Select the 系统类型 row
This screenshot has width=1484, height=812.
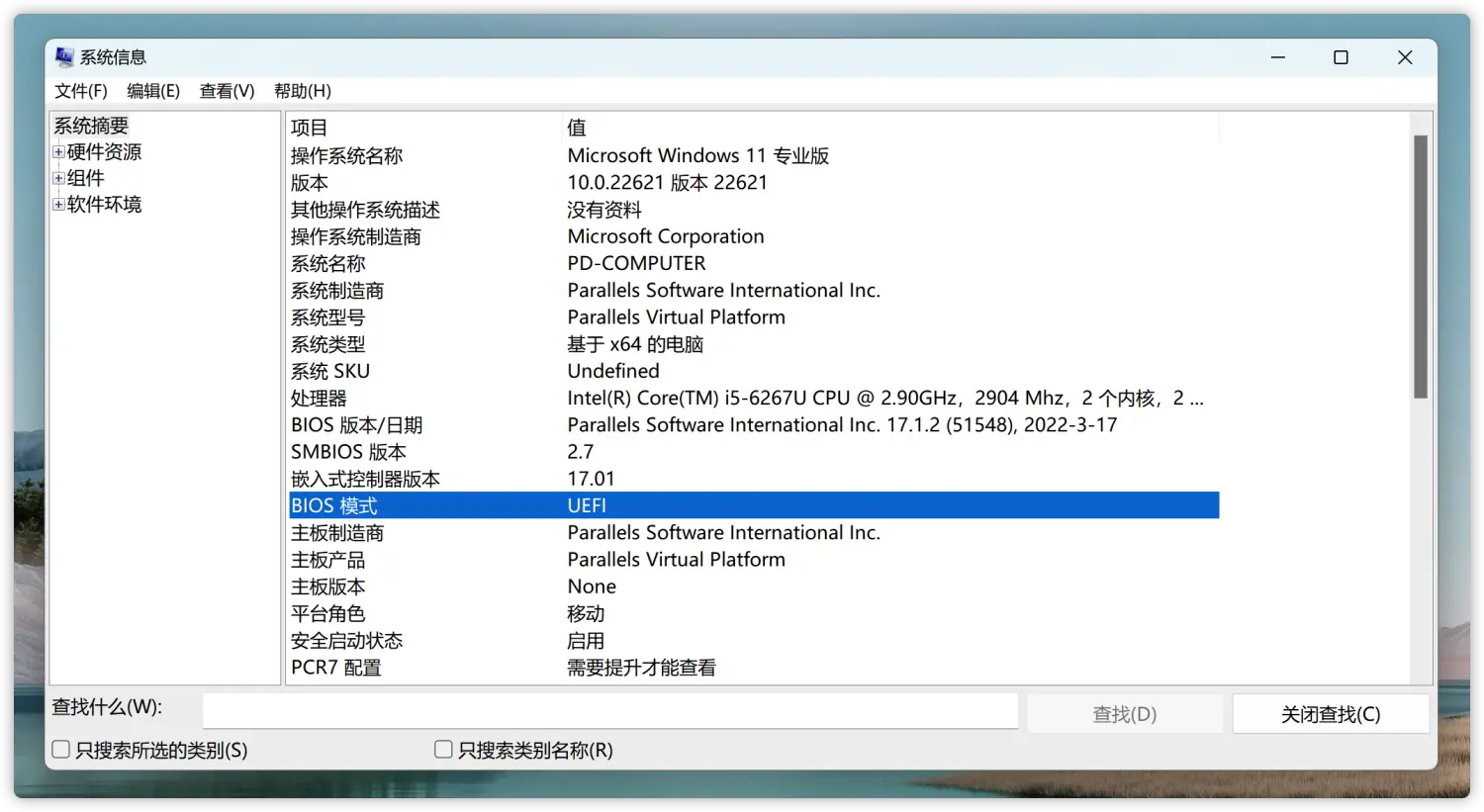click(x=754, y=344)
